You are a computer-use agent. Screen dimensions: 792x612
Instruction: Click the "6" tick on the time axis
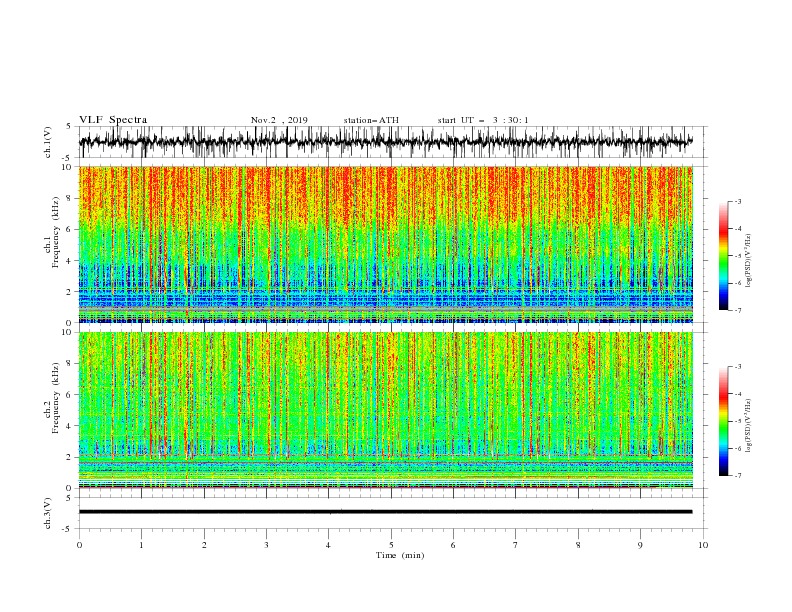453,545
